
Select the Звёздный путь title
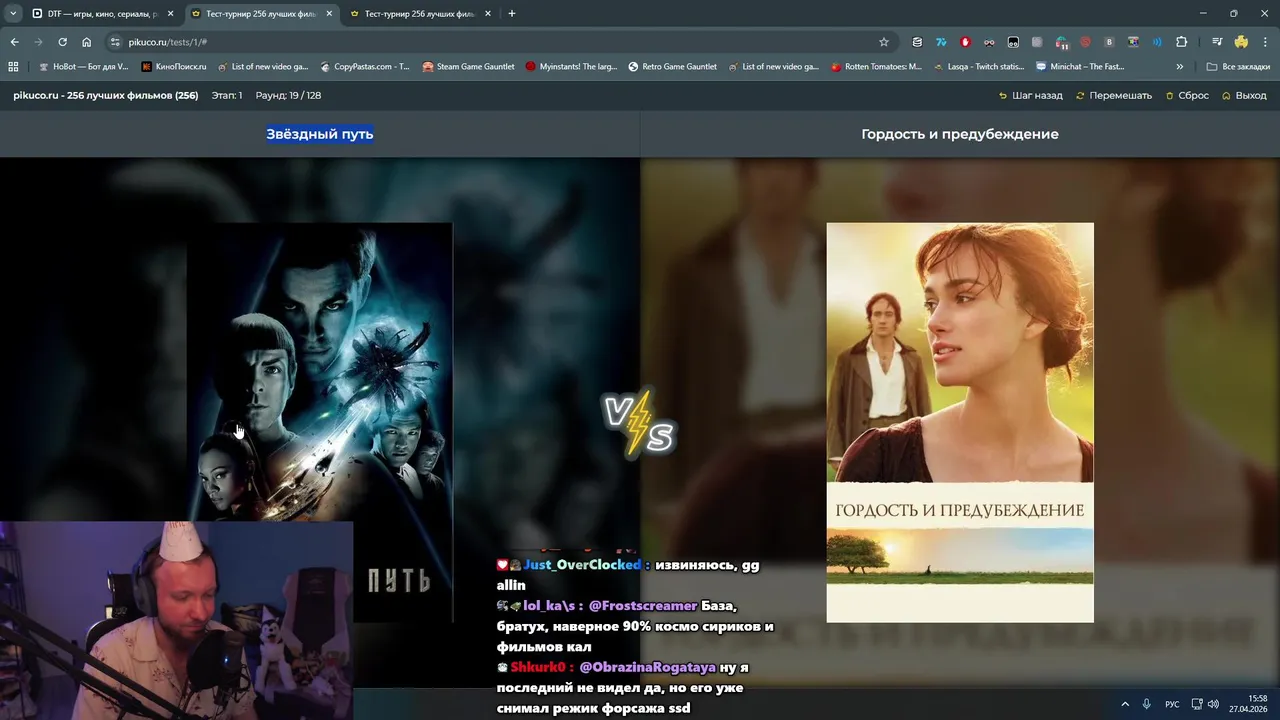[320, 134]
